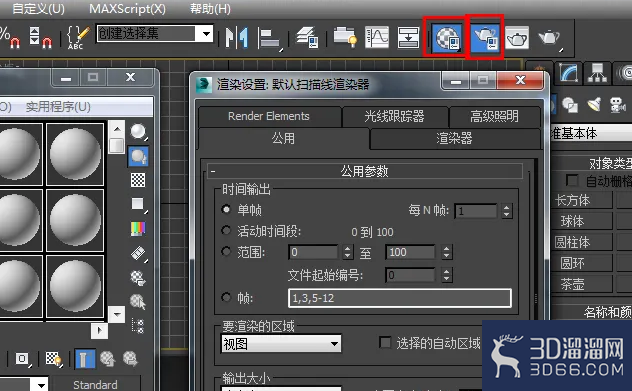Image resolution: width=632 pixels, height=391 pixels.
Task: Open Curve Editor toolbar icon
Action: pyautogui.click(x=377, y=37)
